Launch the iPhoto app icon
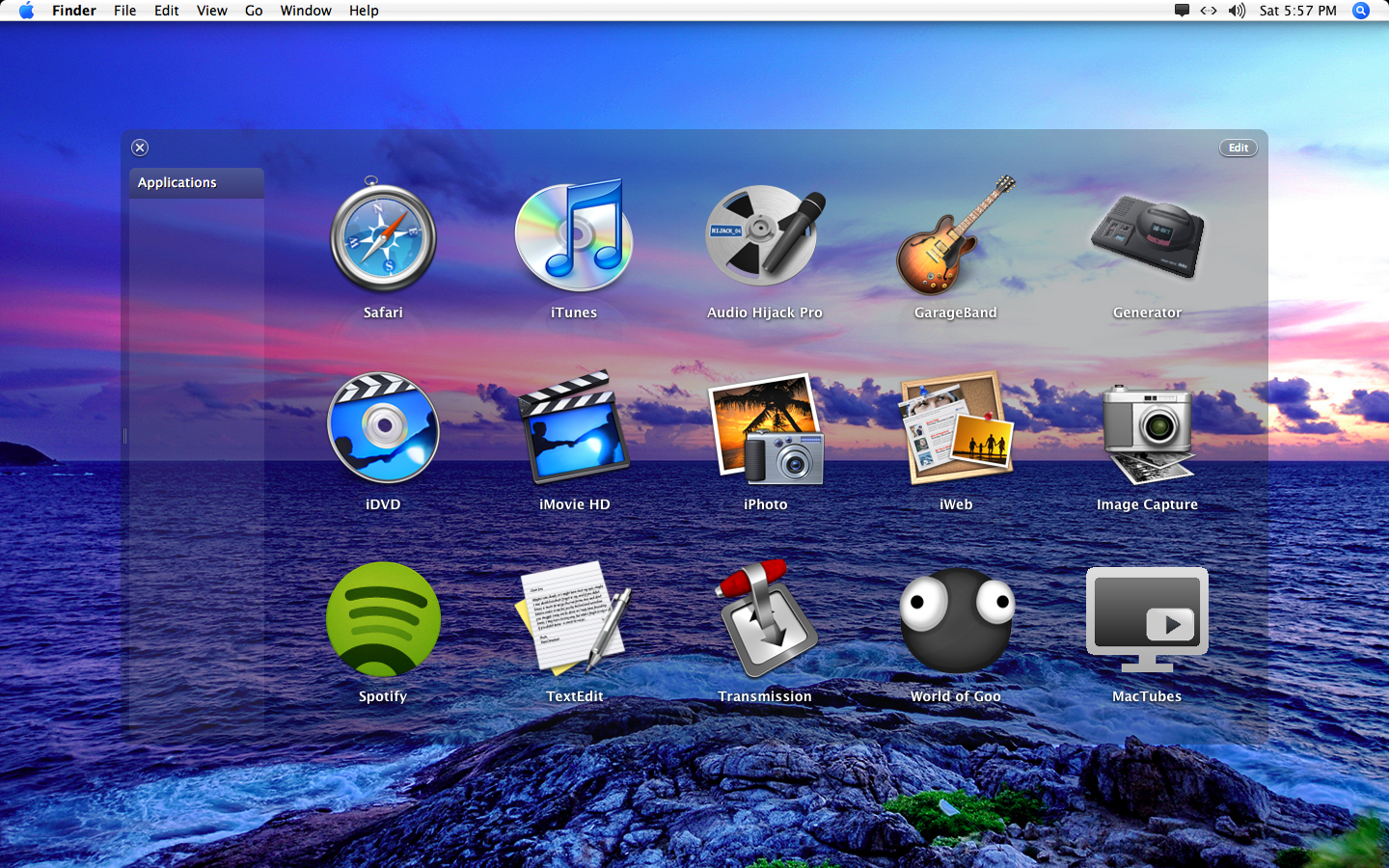The image size is (1389, 868). click(766, 428)
